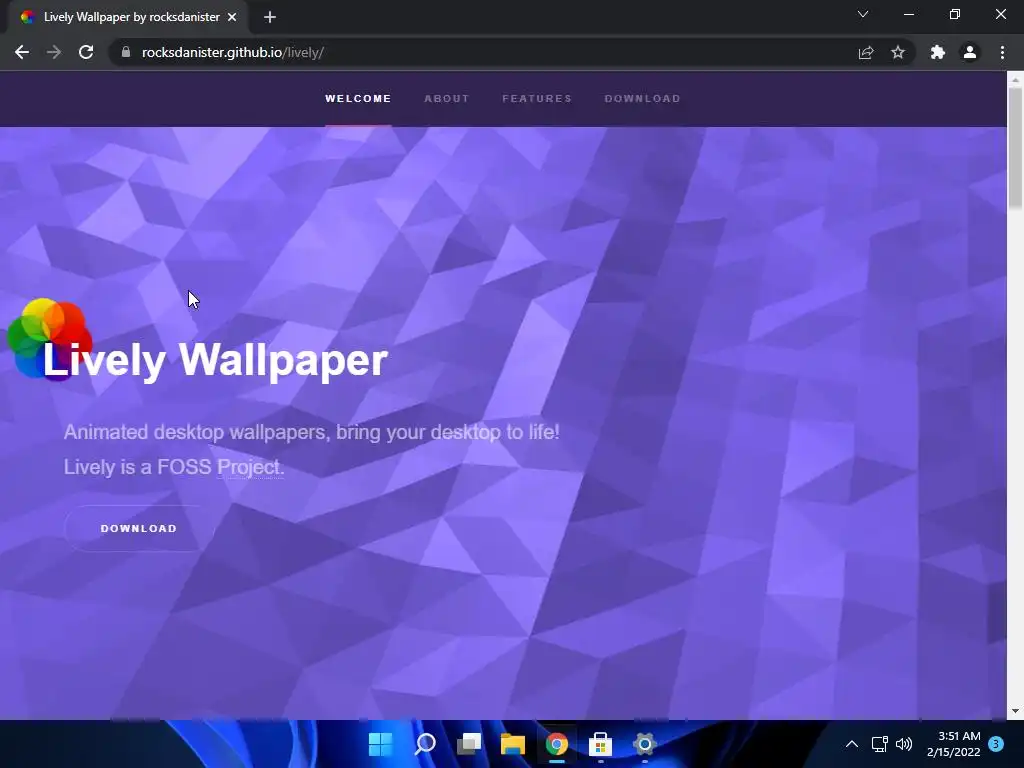Click the outlined DOWNLOAD button
The height and width of the screenshot is (768, 1024).
(x=138, y=528)
